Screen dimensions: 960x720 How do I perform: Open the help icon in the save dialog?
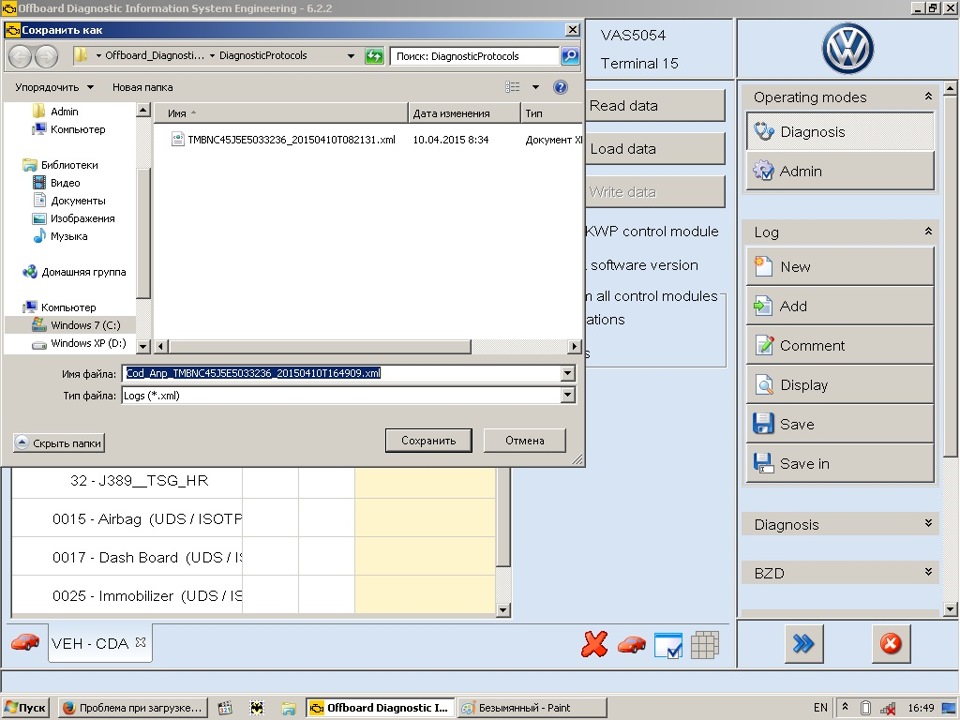(560, 87)
